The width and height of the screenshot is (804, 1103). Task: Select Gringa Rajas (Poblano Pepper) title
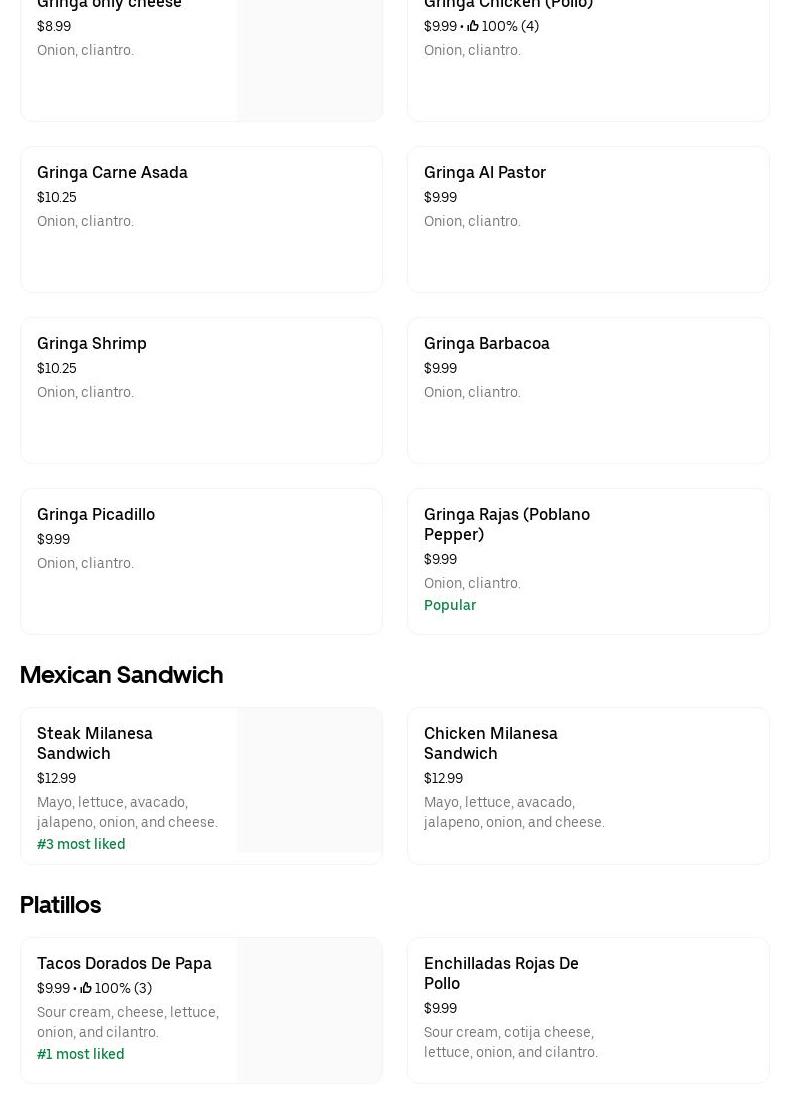506,524
